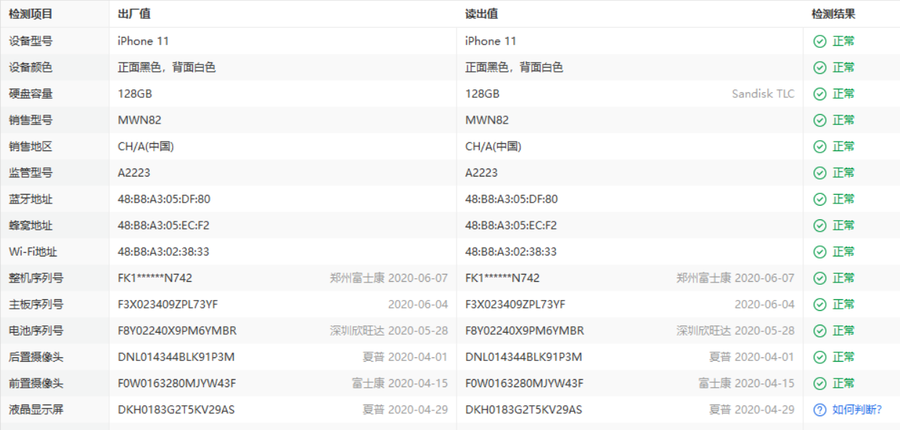
Task: Click read-side 夏普 2020-04-29 note
Action: (752, 410)
